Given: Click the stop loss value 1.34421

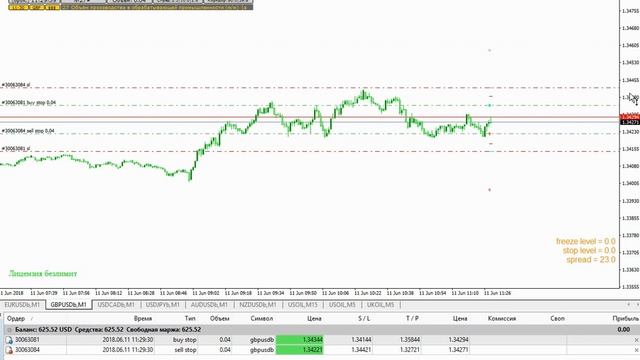Looking at the screenshot, I should click(x=361, y=350).
